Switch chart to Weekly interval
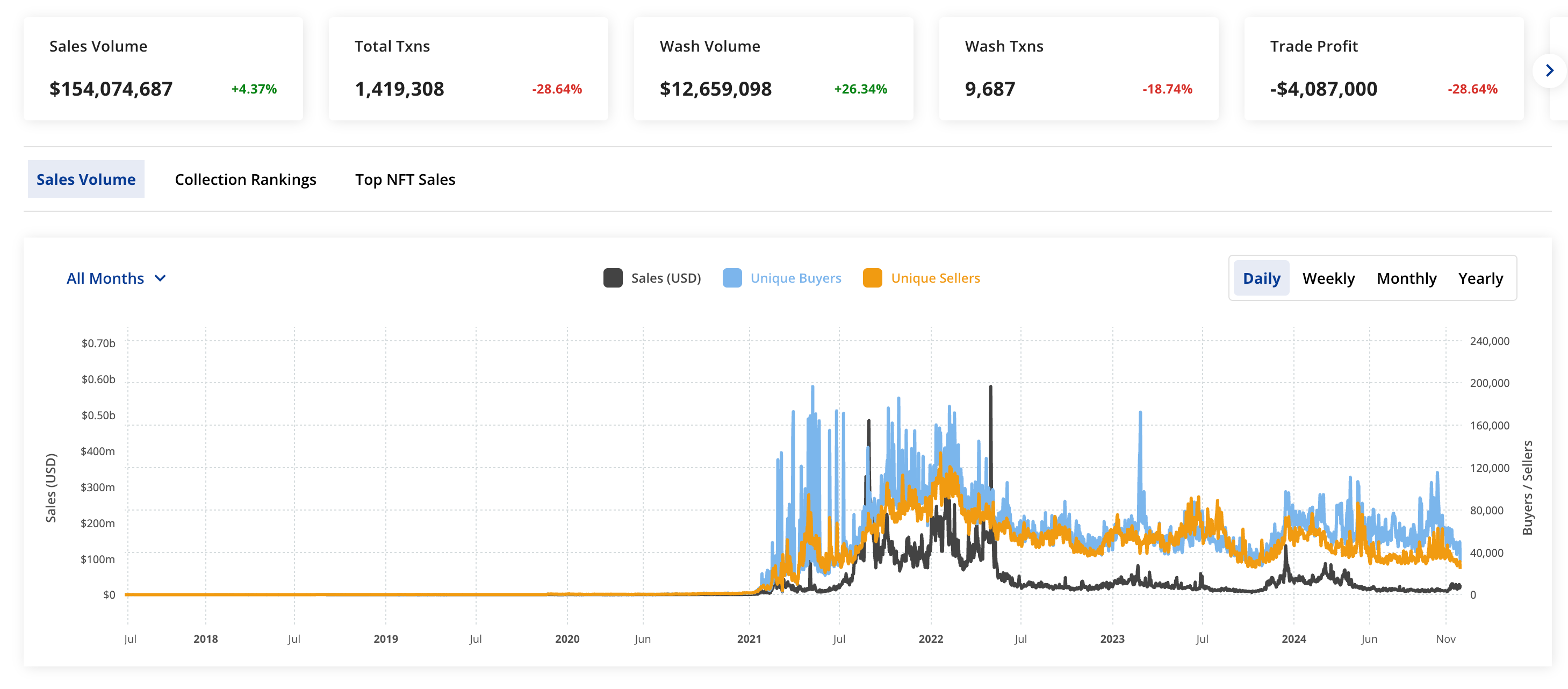The width and height of the screenshot is (1568, 689). pos(1328,278)
